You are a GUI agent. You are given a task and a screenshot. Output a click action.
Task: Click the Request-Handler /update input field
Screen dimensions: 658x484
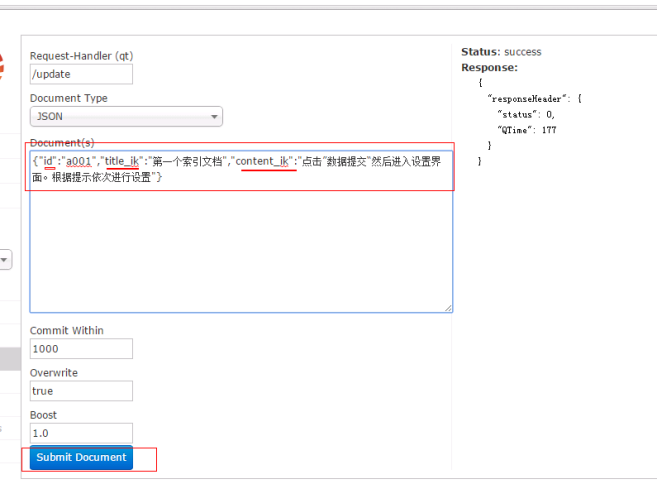81,74
